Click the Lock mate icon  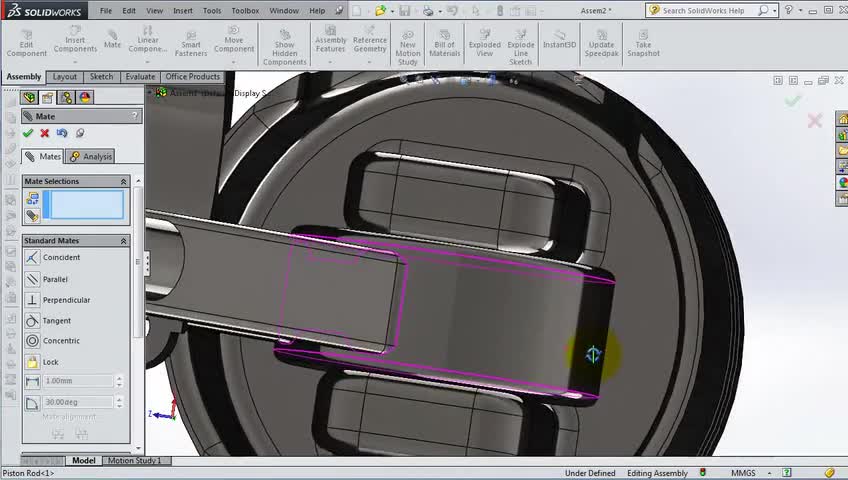click(x=33, y=362)
